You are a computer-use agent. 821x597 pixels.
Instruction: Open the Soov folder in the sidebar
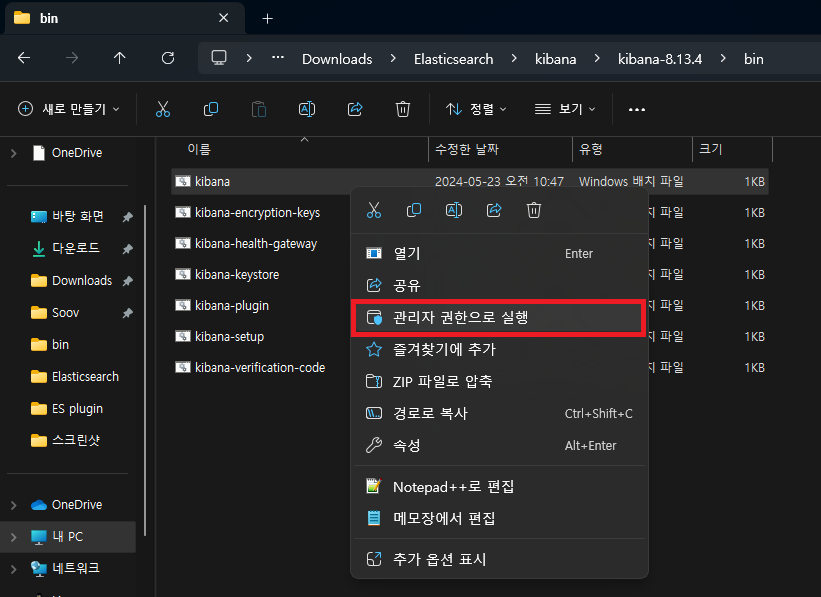coord(65,313)
